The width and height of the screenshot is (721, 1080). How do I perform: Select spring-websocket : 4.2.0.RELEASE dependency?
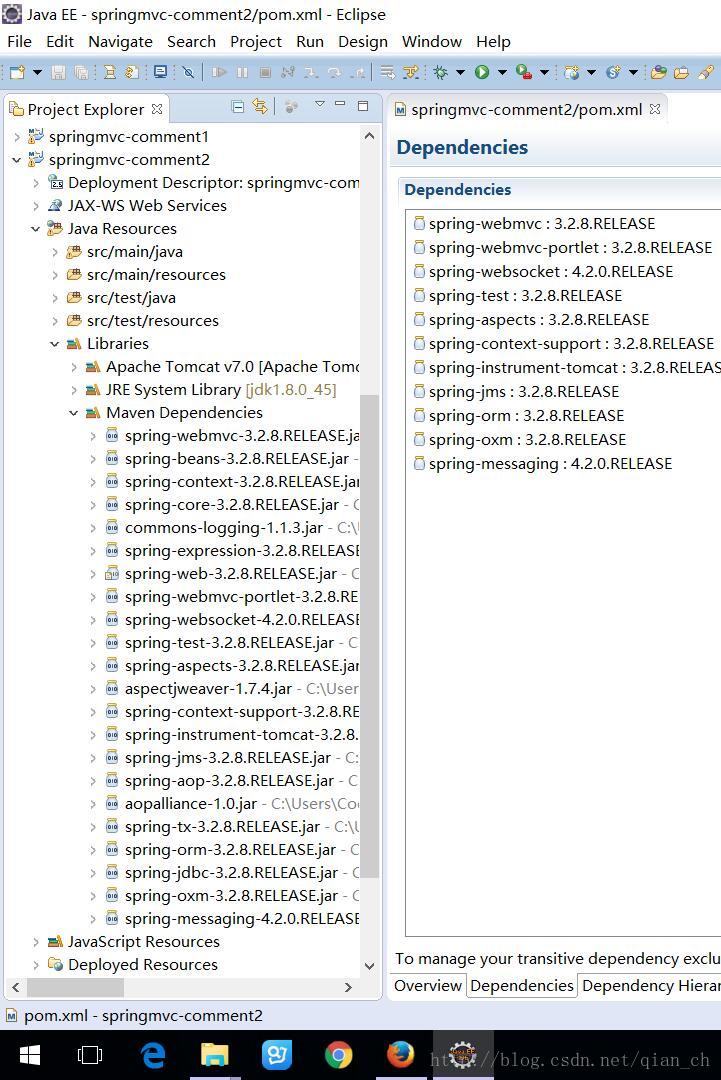tap(543, 271)
